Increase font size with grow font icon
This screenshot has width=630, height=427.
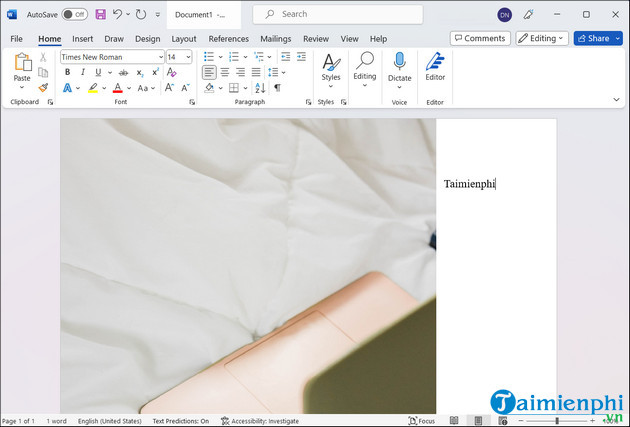coord(169,88)
